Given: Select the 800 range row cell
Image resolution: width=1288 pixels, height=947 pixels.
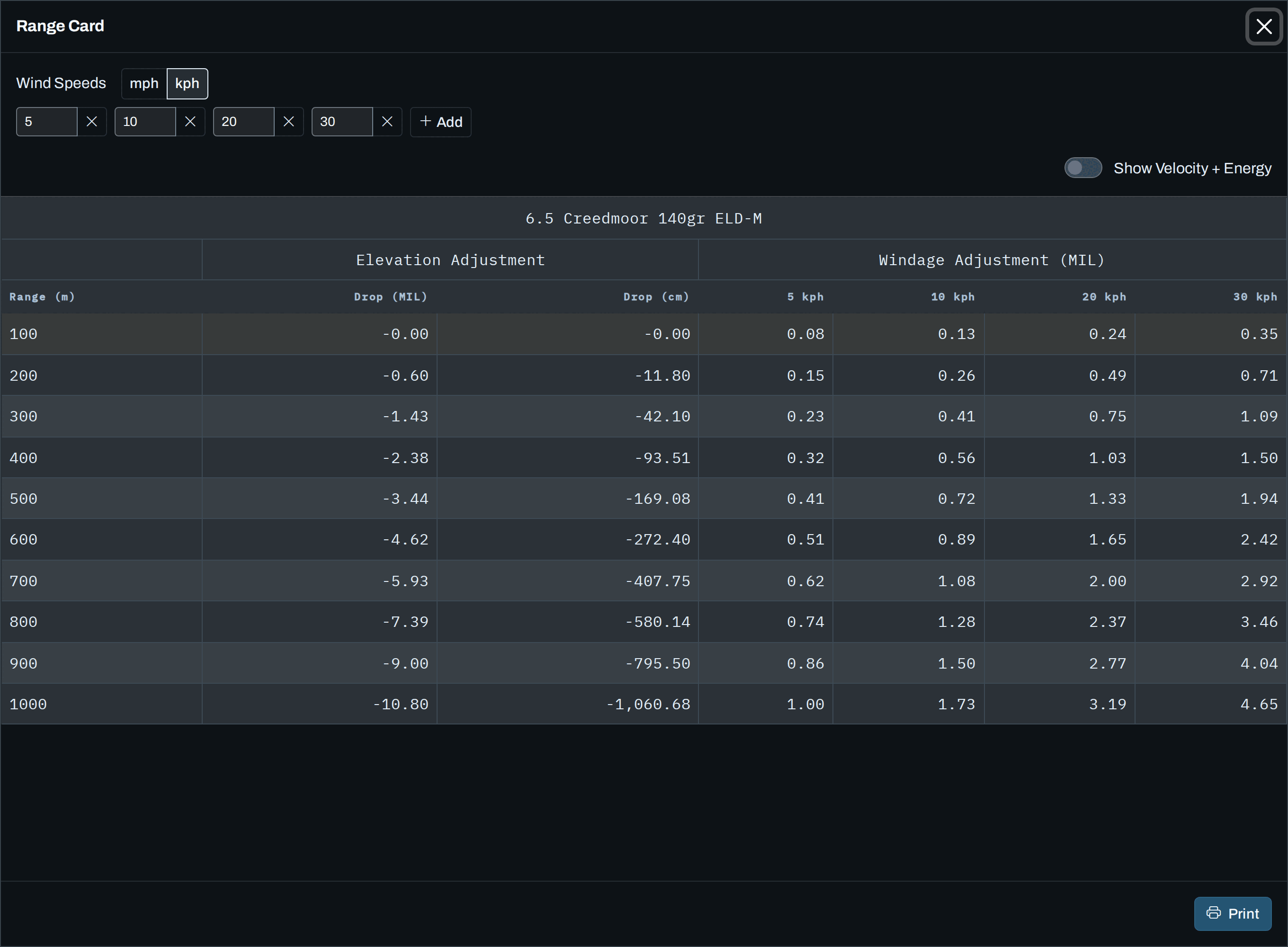Looking at the screenshot, I should click(102, 622).
